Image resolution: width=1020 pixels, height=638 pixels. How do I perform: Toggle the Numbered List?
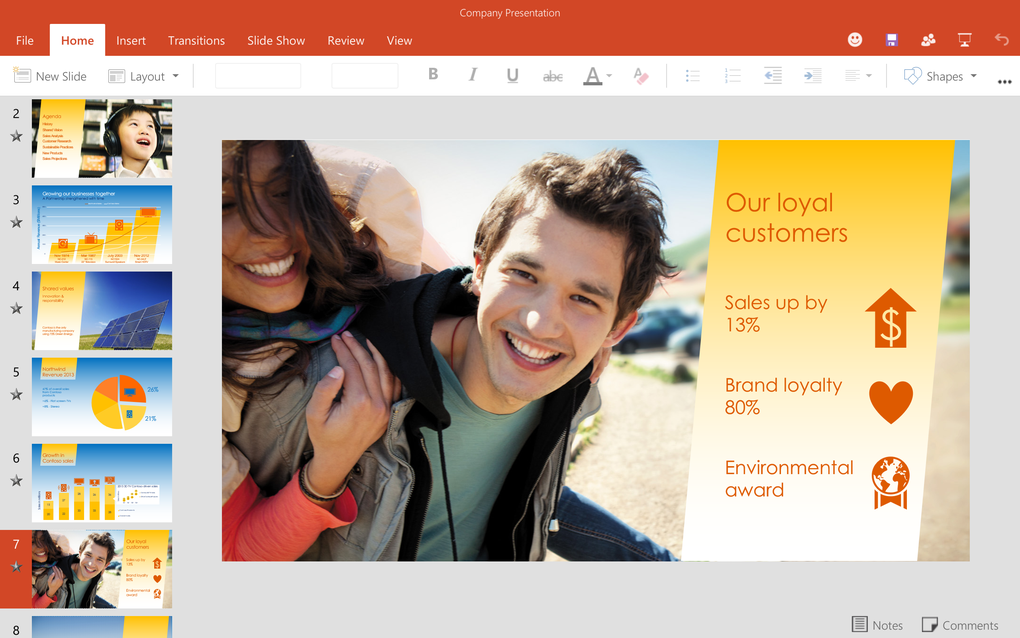pos(732,75)
